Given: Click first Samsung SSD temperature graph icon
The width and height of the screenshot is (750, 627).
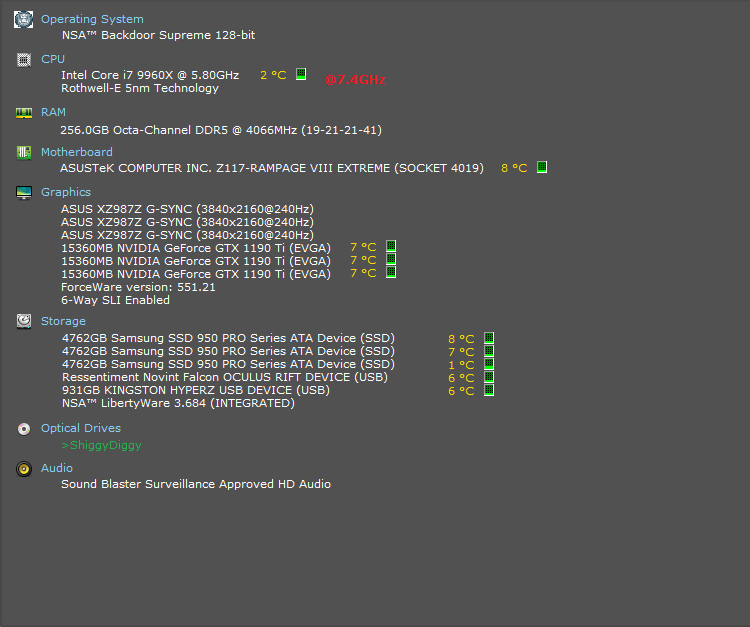Looking at the screenshot, I should click(489, 338).
